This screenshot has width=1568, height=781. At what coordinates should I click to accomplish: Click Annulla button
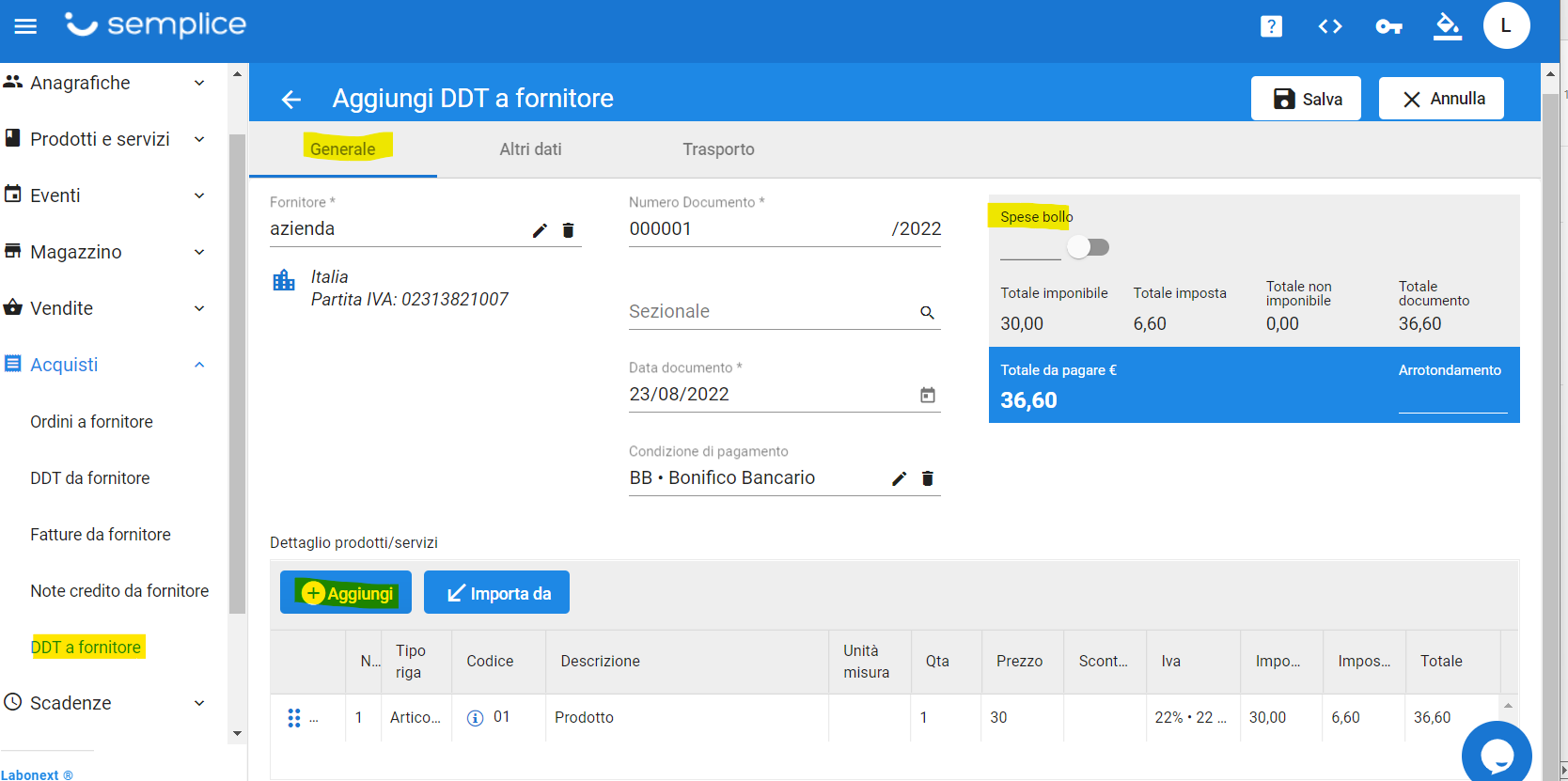click(1441, 99)
